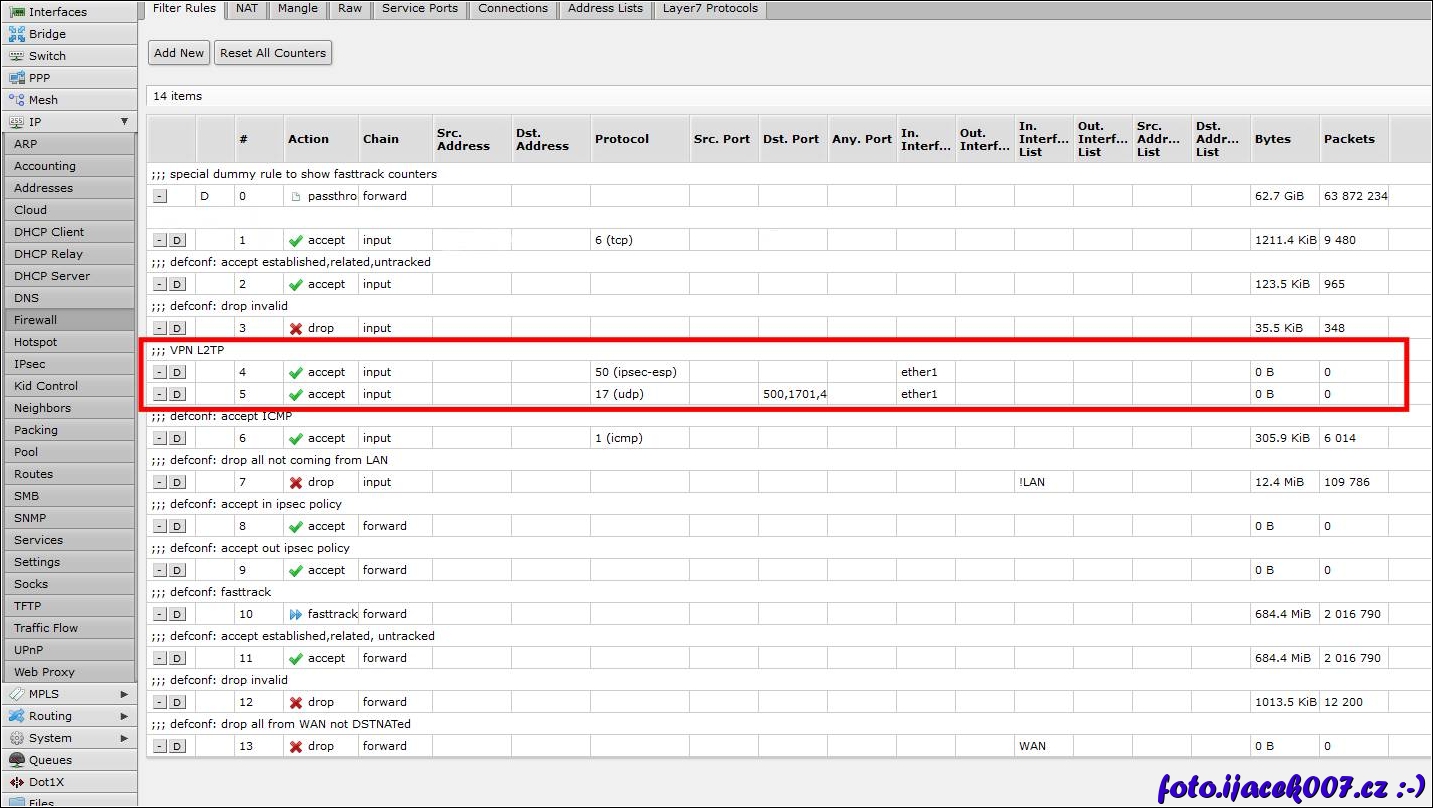Collapse the IP submenu
Viewport: 1433px width, 808px height.
(124, 122)
